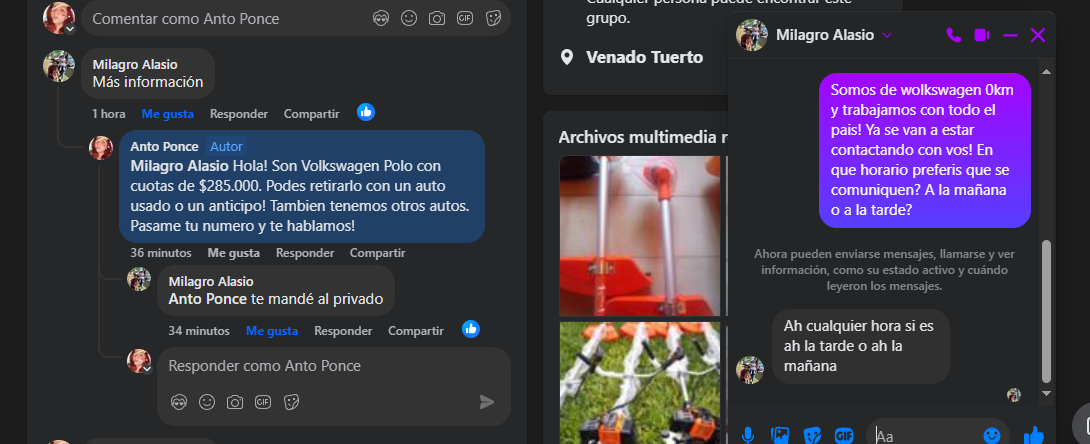Expand identity switcher on reply box avatar
Image resolution: width=1090 pixels, height=444 pixels.
coord(148,369)
